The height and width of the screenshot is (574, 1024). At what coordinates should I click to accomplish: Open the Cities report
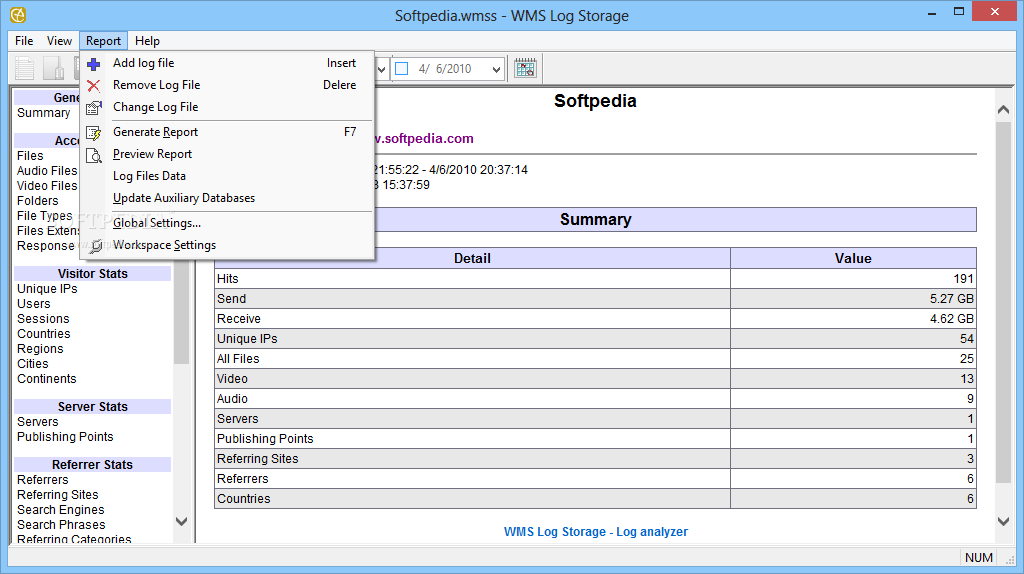click(33, 364)
